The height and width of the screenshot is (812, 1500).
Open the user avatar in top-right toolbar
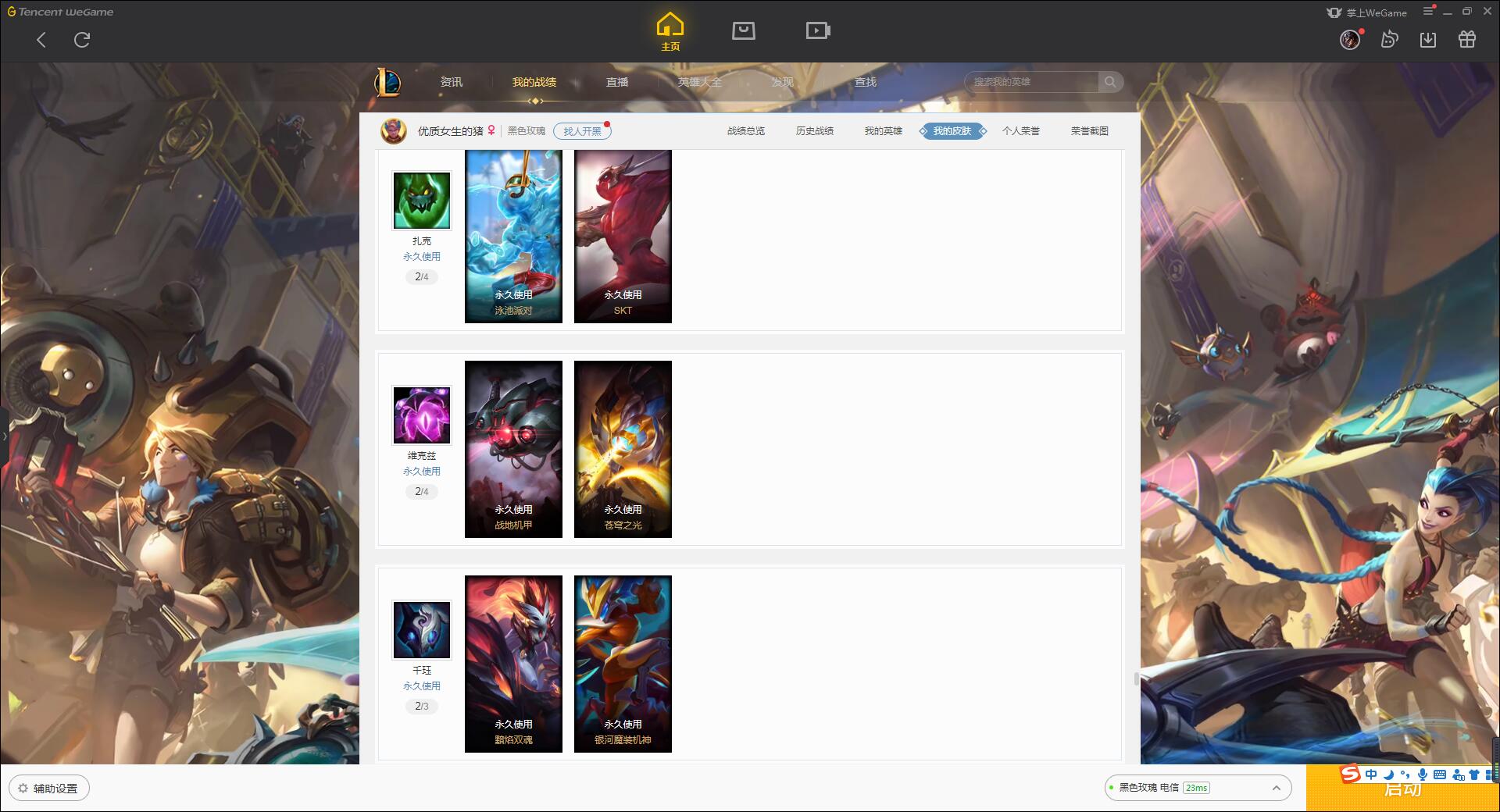(x=1350, y=39)
